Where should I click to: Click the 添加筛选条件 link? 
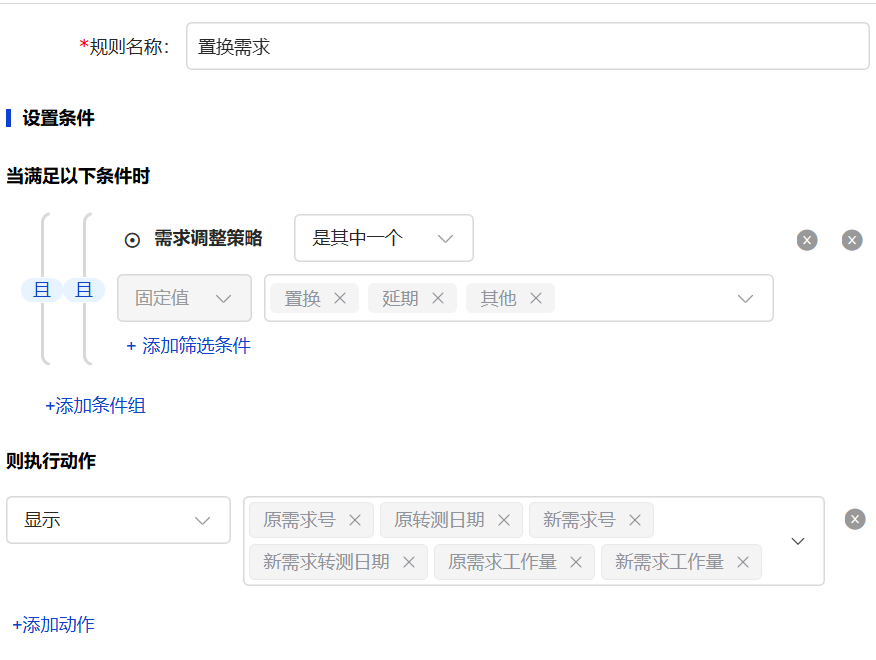point(189,346)
